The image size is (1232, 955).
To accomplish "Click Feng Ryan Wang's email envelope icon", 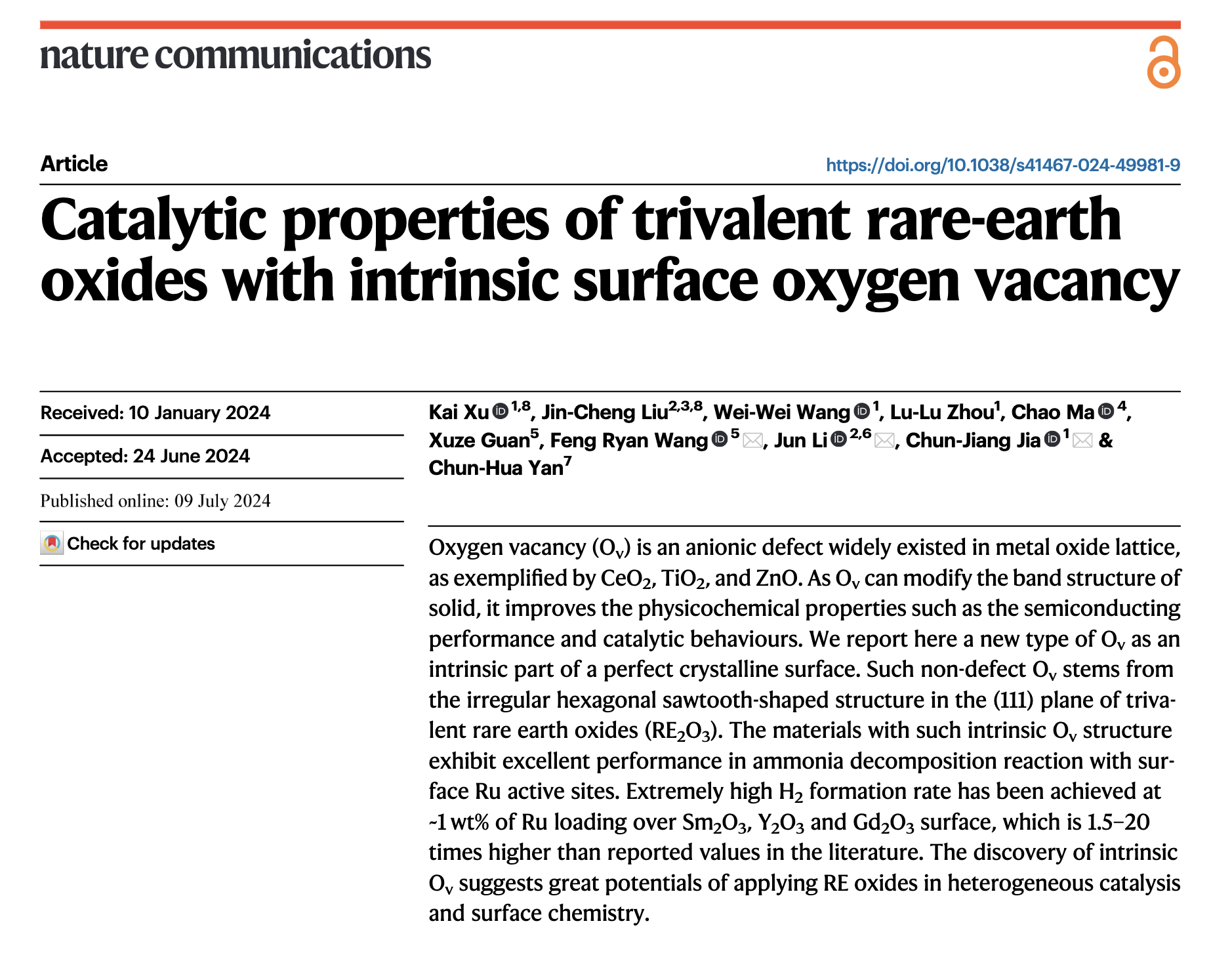I will [752, 441].
